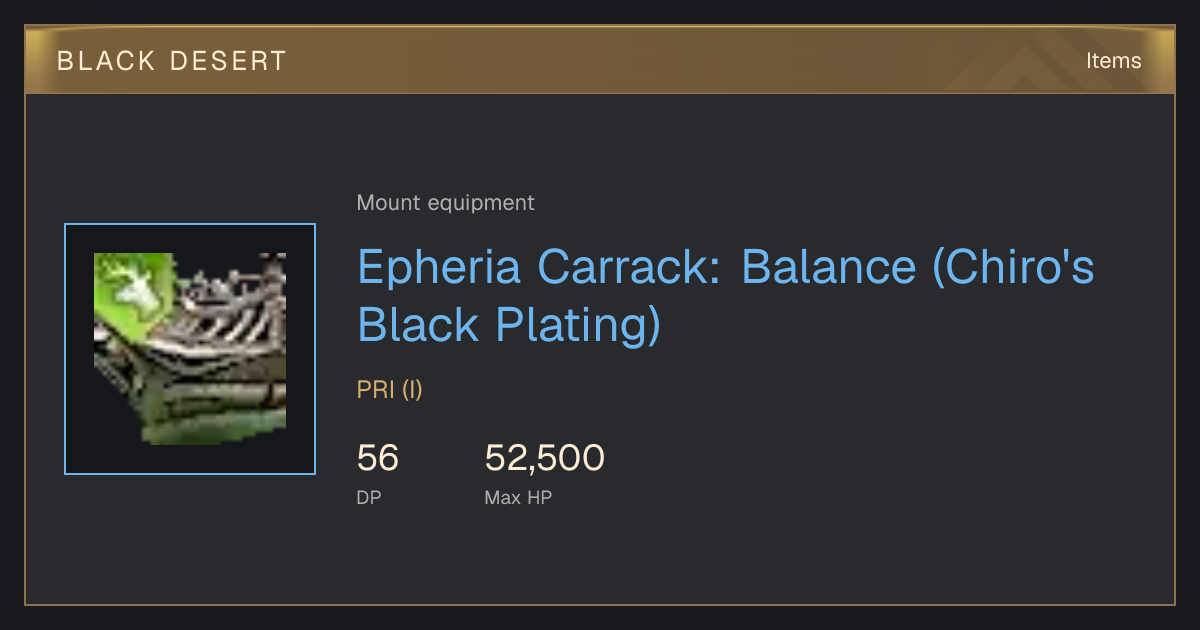
Task: Select the ship plating item artwork
Action: [x=190, y=349]
